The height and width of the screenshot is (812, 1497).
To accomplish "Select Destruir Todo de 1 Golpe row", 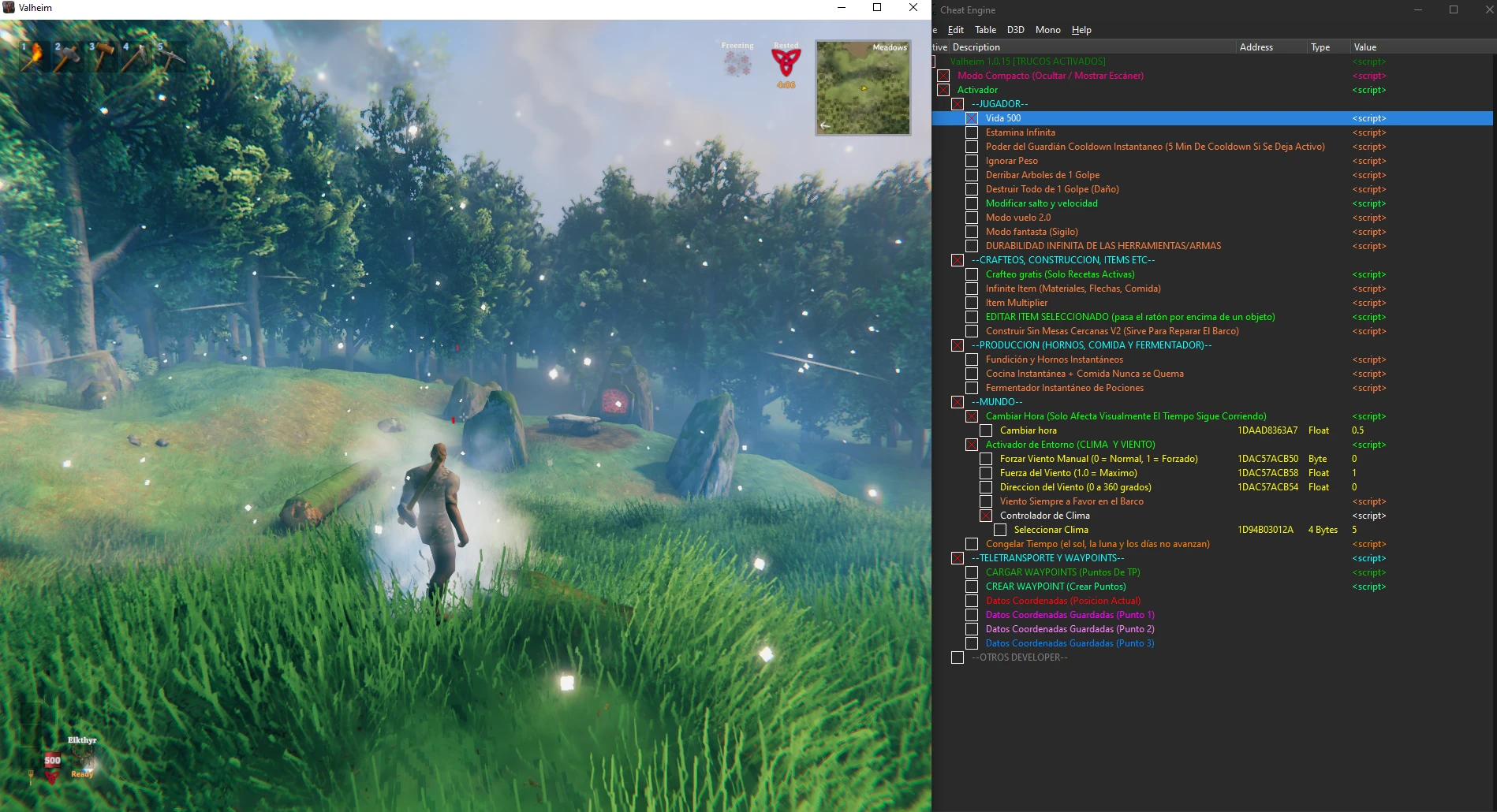I will 1214,189.
